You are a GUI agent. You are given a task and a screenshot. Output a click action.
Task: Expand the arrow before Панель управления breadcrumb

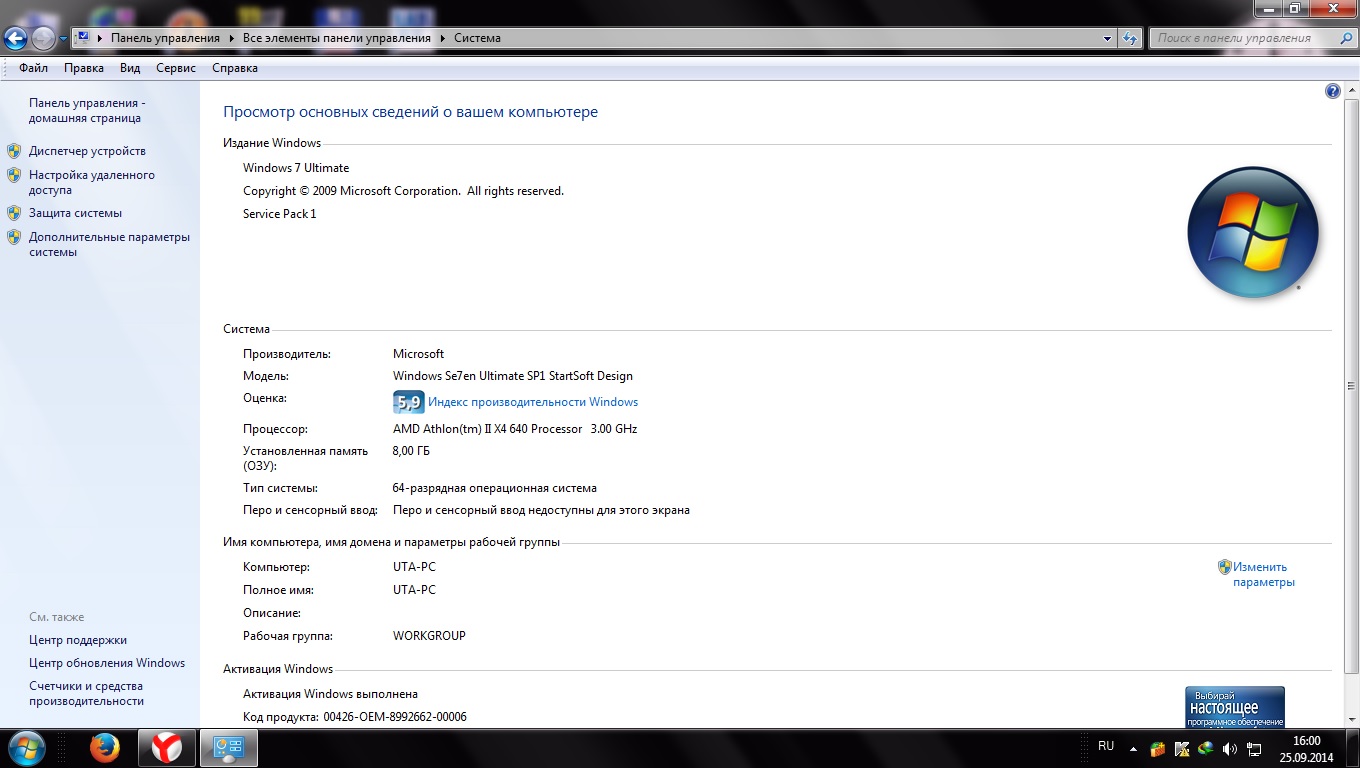point(100,38)
